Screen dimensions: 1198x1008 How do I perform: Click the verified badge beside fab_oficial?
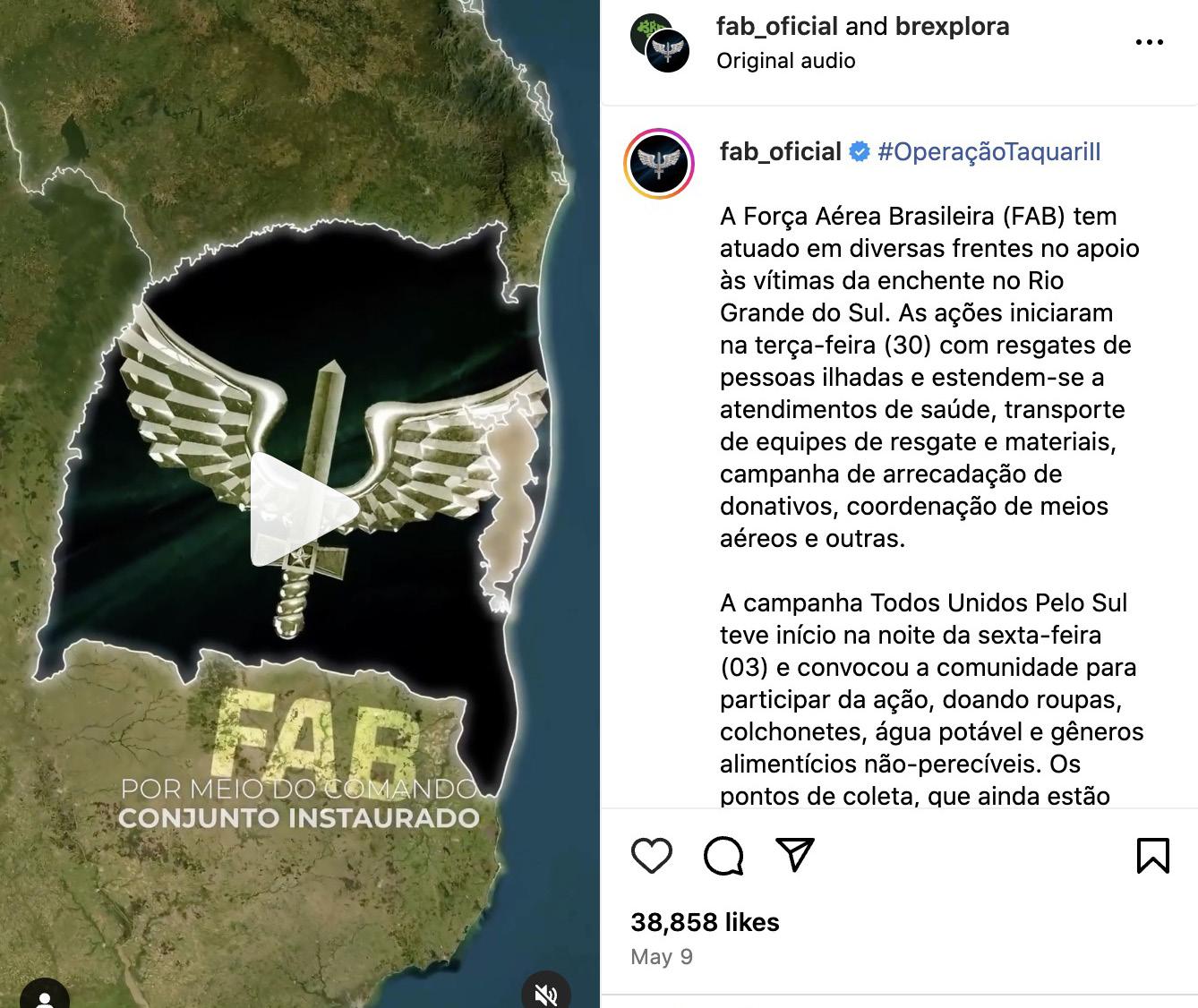point(860,152)
